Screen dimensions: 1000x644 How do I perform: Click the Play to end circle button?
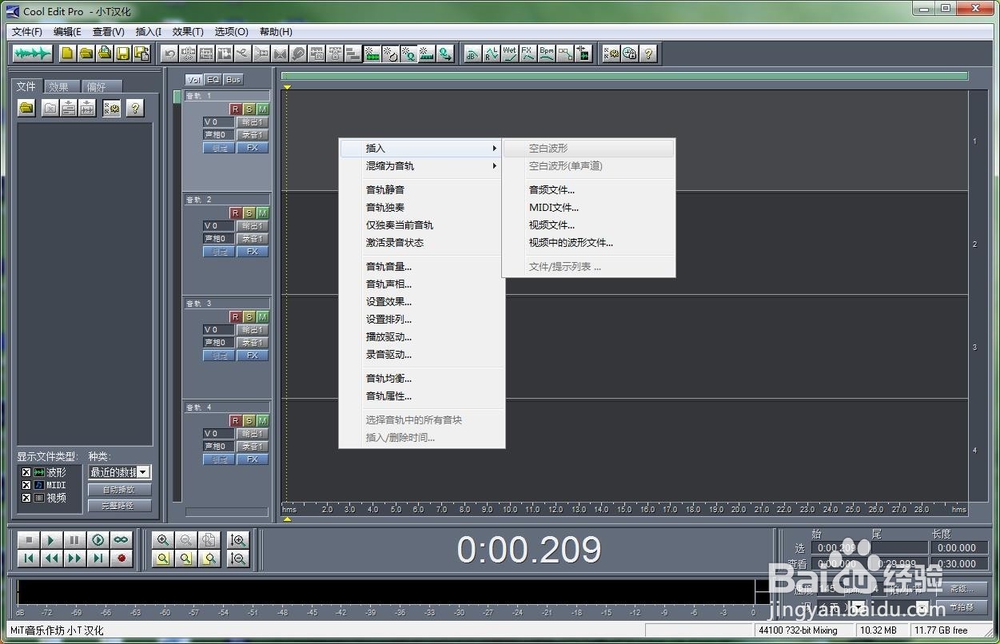point(98,540)
